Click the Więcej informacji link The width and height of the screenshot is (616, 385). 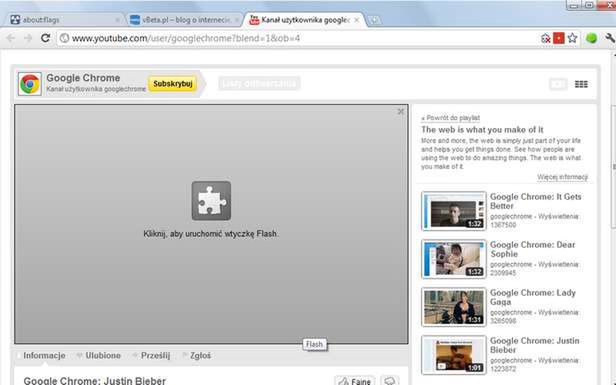pyautogui.click(x=563, y=177)
